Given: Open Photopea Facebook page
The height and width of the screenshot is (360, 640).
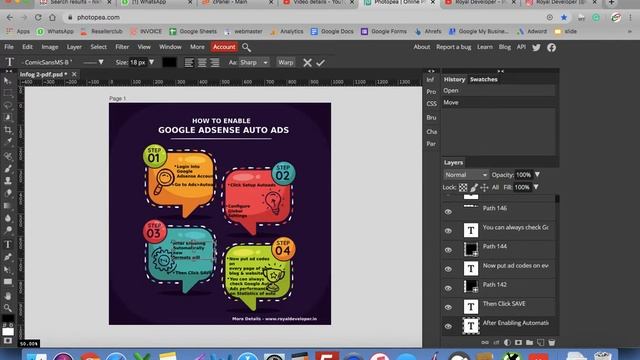Looking at the screenshot, I should (x=551, y=47).
